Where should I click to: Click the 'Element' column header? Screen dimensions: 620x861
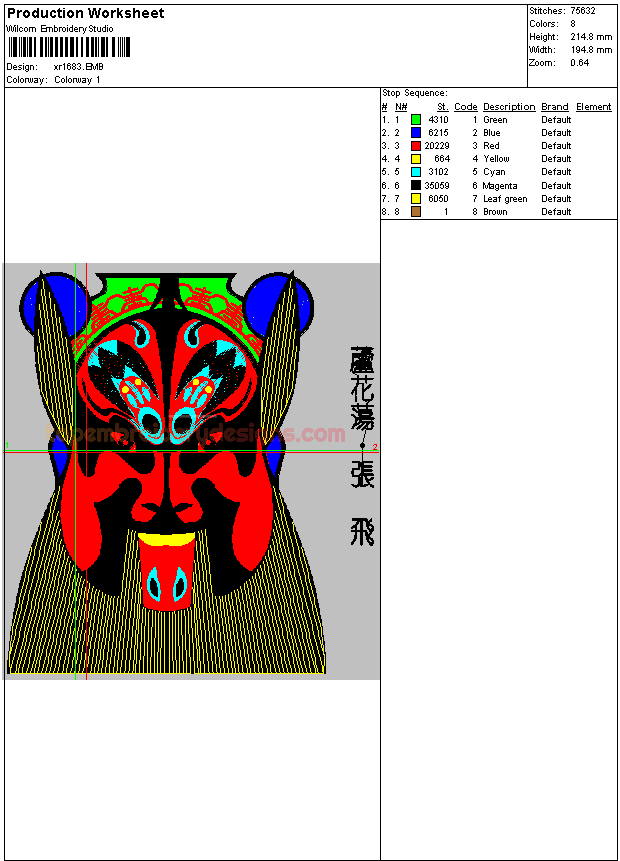594,107
